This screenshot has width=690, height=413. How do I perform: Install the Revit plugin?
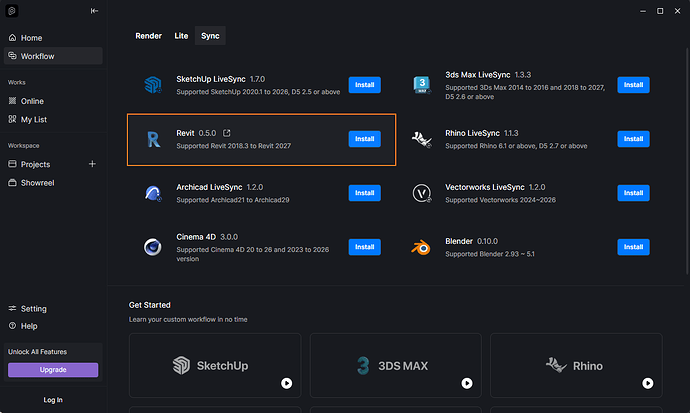tap(364, 139)
